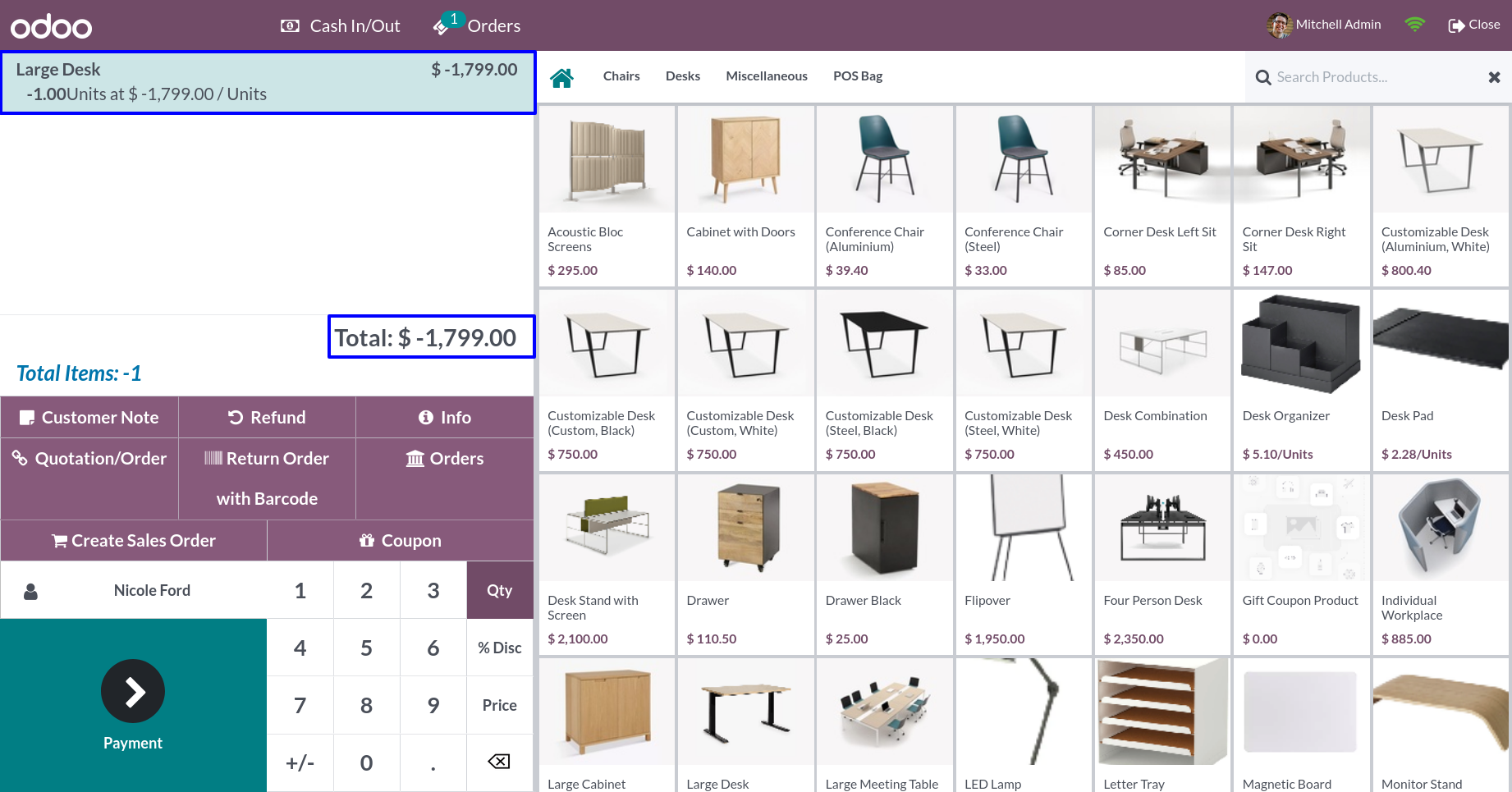This screenshot has height=792, width=1512.
Task: Add Letter Tray product
Action: 1162,726
